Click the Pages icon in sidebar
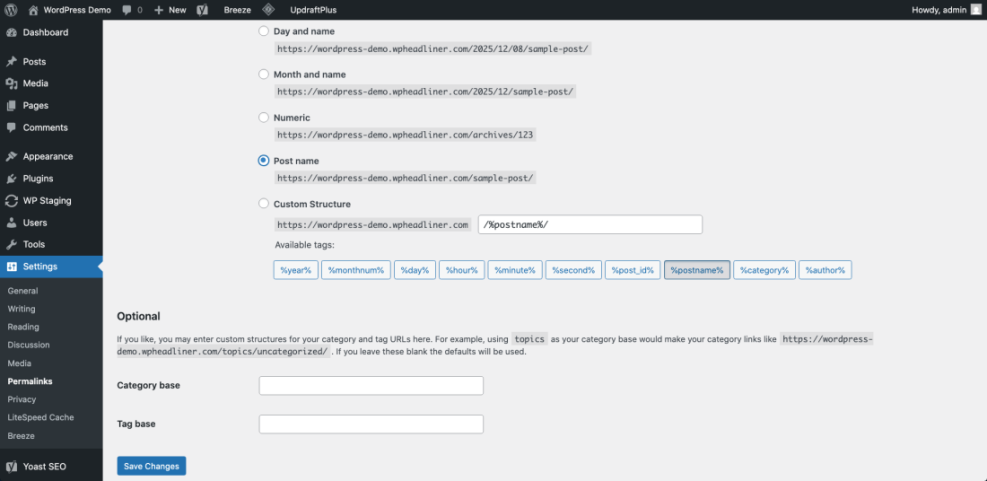 [11, 106]
